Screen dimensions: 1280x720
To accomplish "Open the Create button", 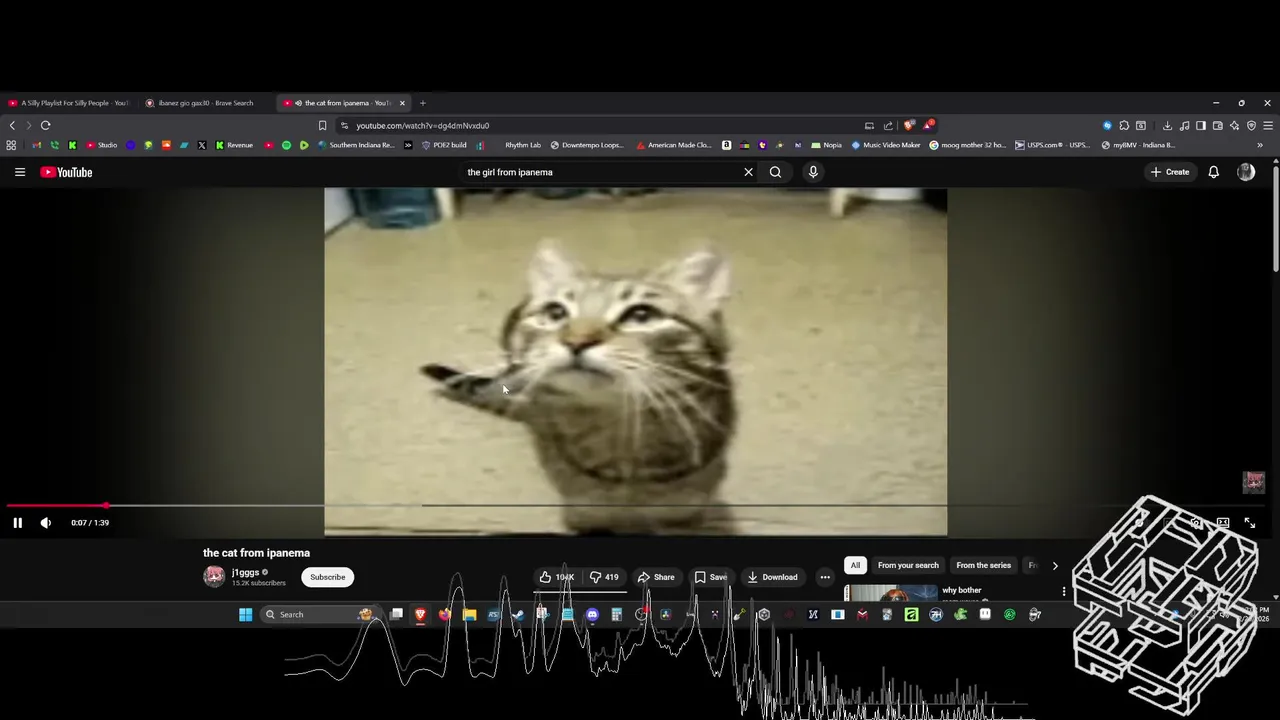I will click(1169, 172).
